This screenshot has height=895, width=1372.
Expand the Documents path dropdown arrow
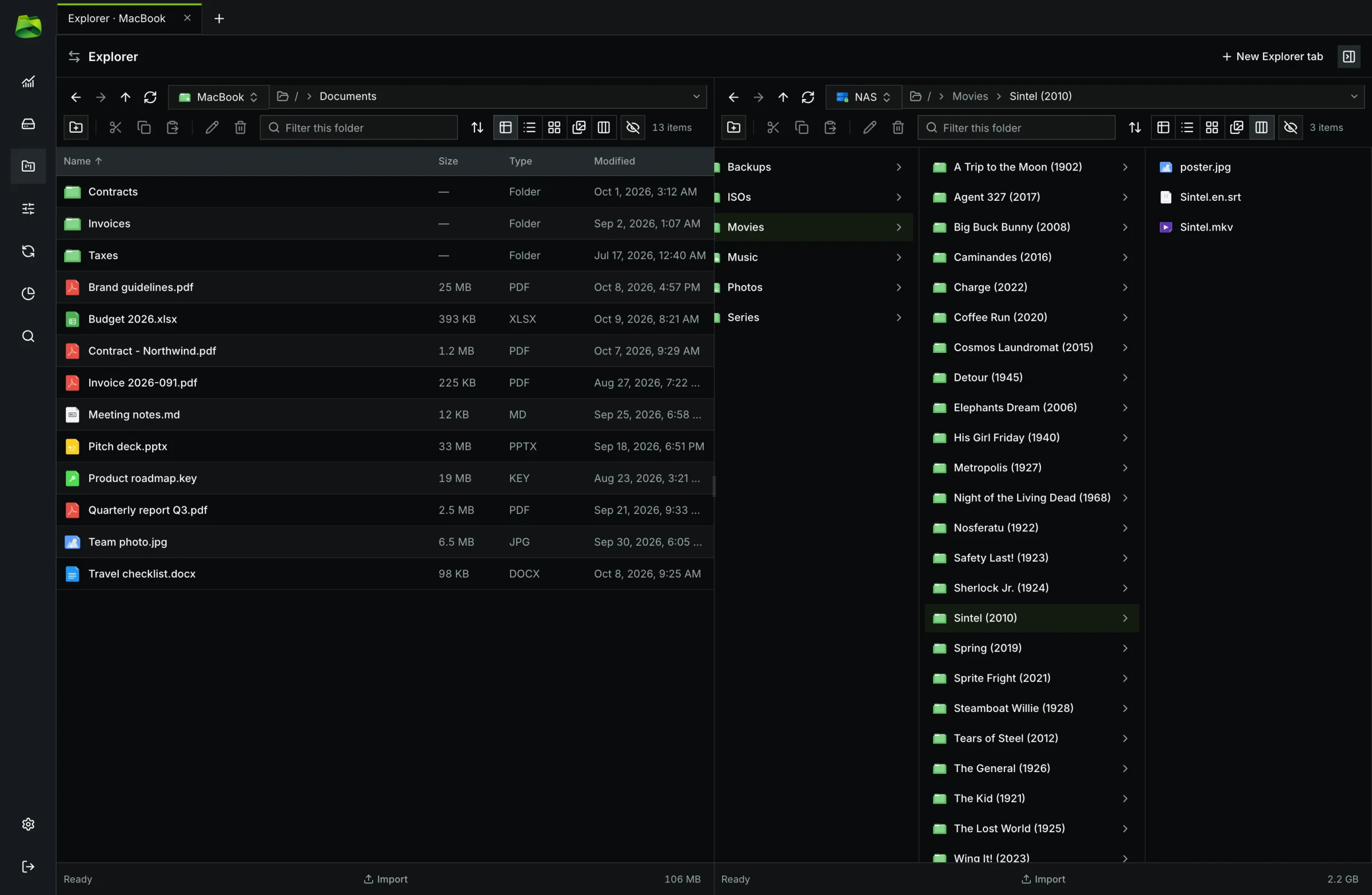pyautogui.click(x=696, y=96)
